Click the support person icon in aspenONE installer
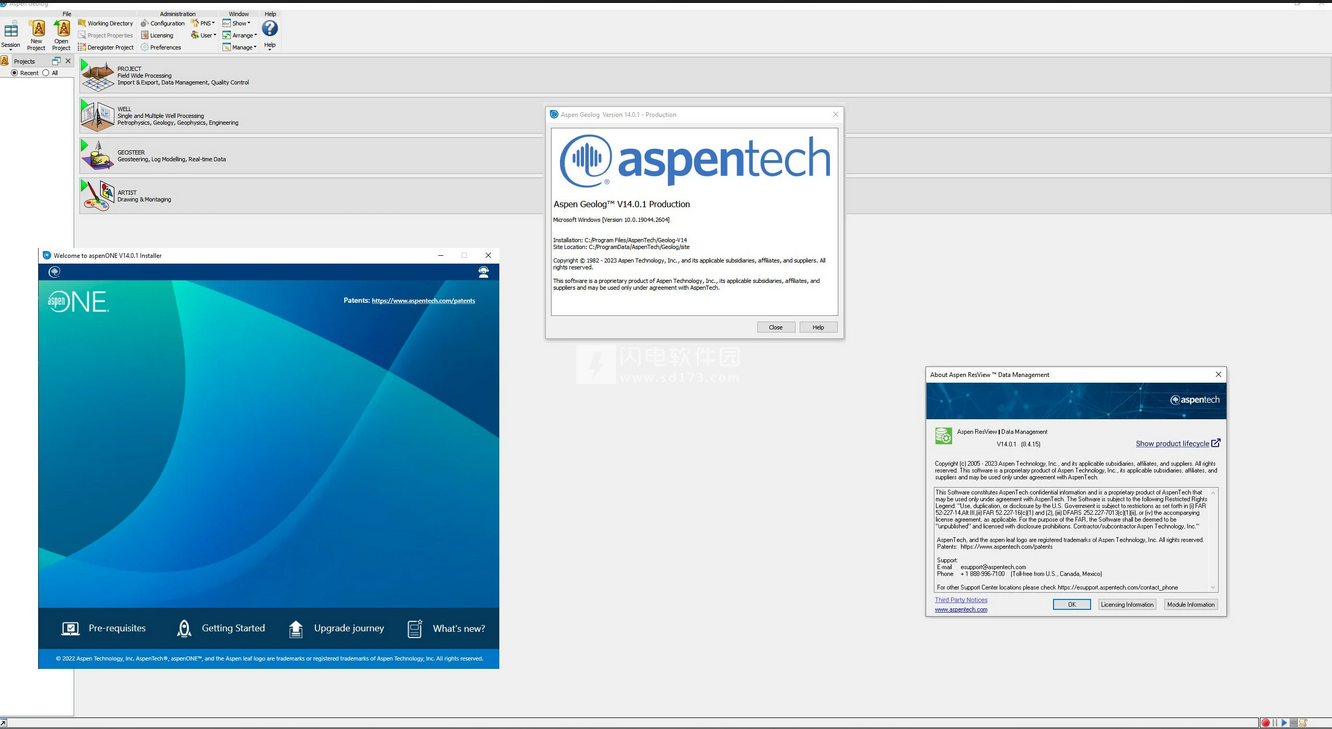Viewport: 1332px width, 729px height. (484, 272)
